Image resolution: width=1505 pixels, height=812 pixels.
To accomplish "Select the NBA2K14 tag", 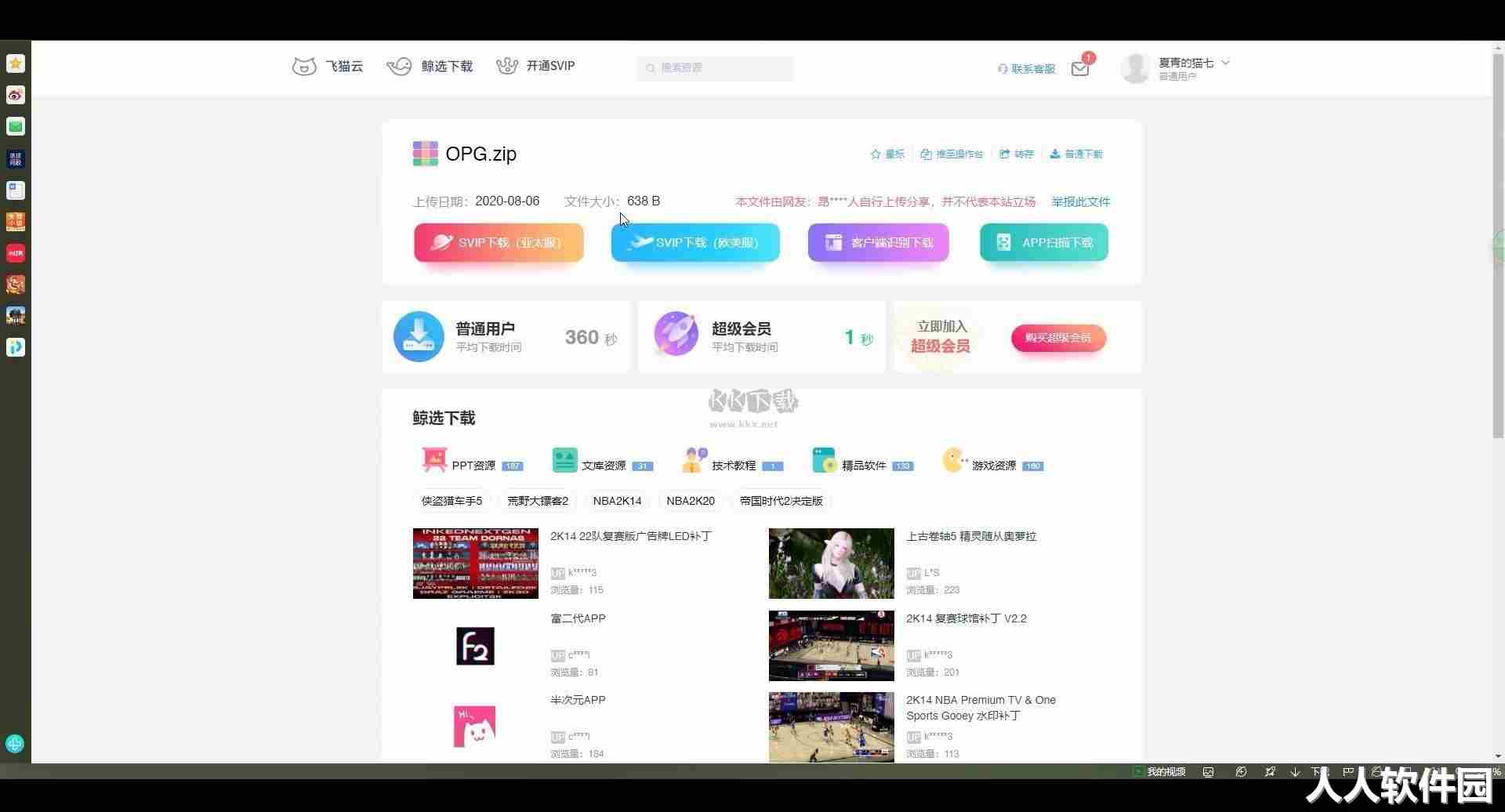I will point(617,501).
